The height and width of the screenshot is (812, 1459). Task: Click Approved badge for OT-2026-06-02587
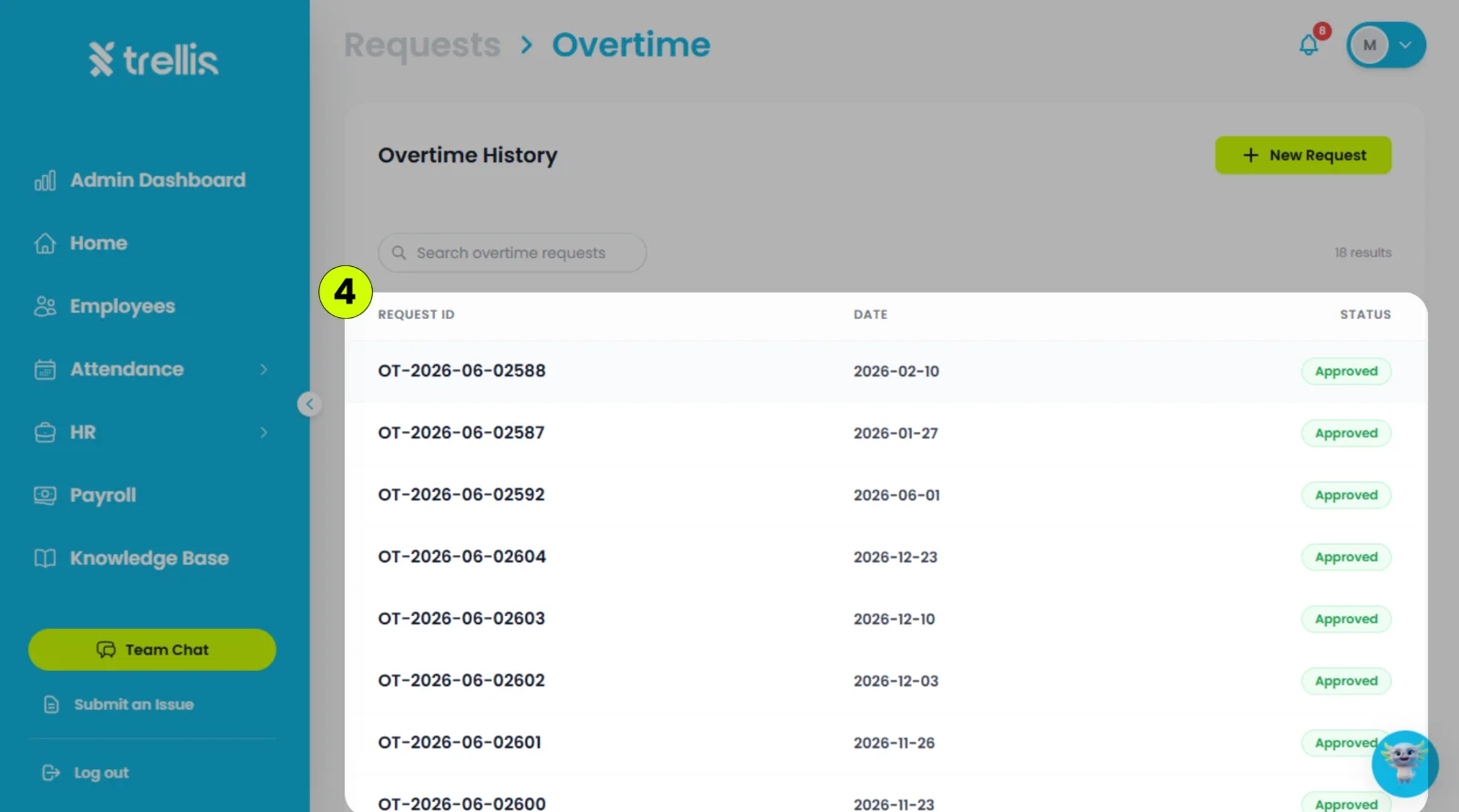point(1346,433)
